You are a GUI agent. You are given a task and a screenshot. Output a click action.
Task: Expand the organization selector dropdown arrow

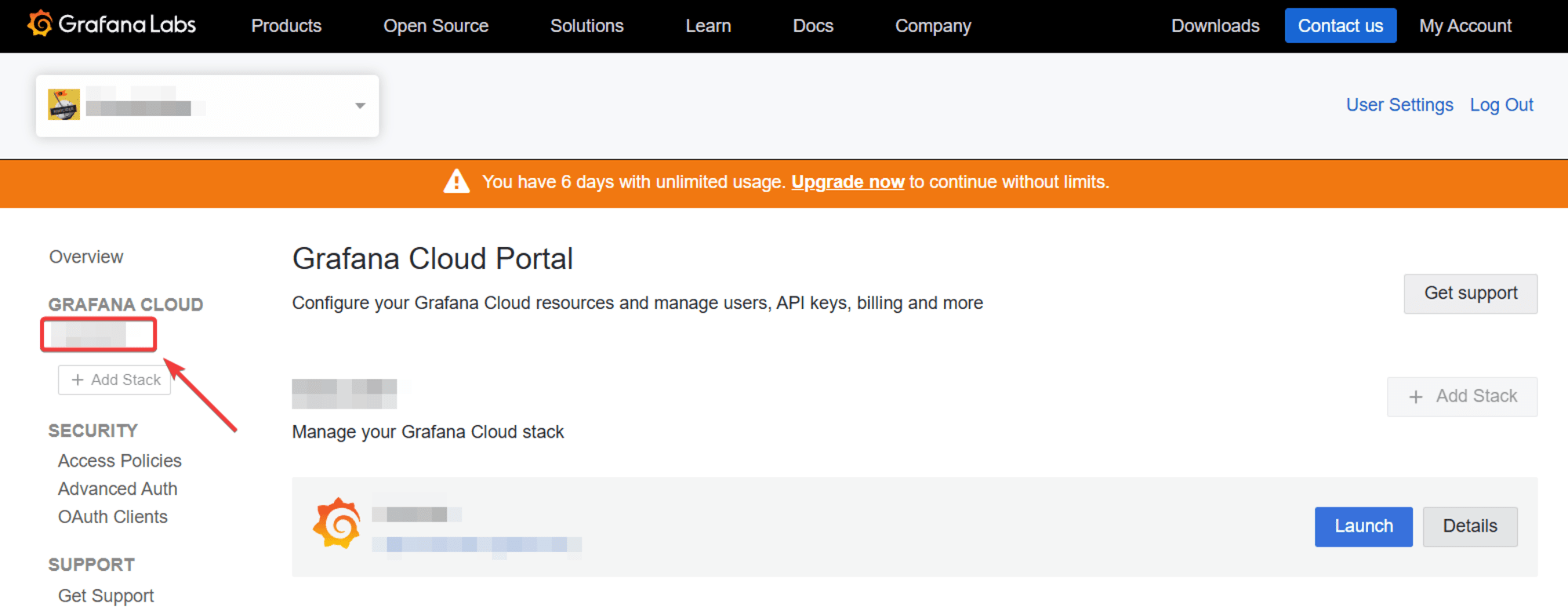(x=360, y=106)
